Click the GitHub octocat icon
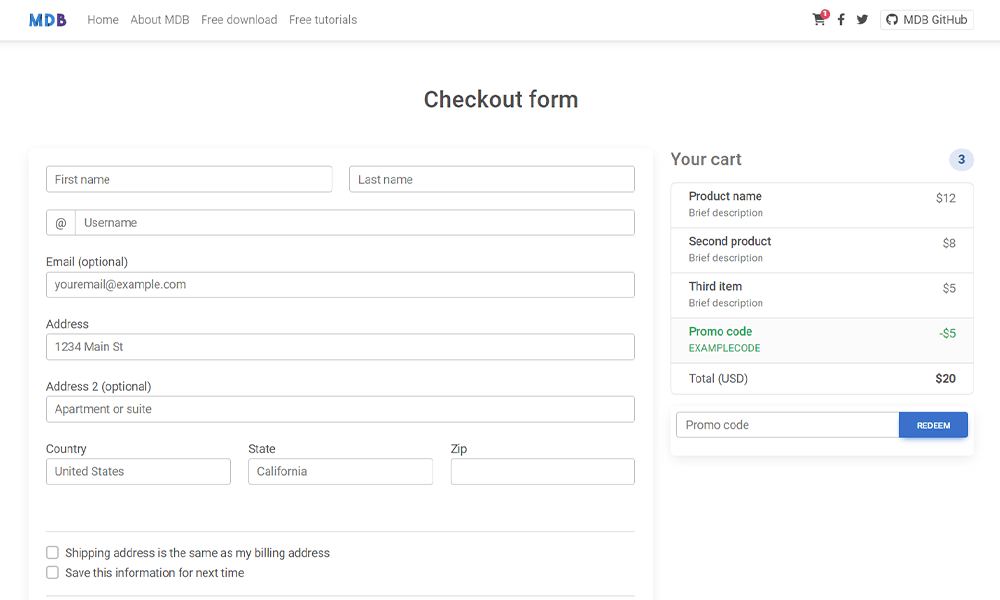 [x=889, y=19]
